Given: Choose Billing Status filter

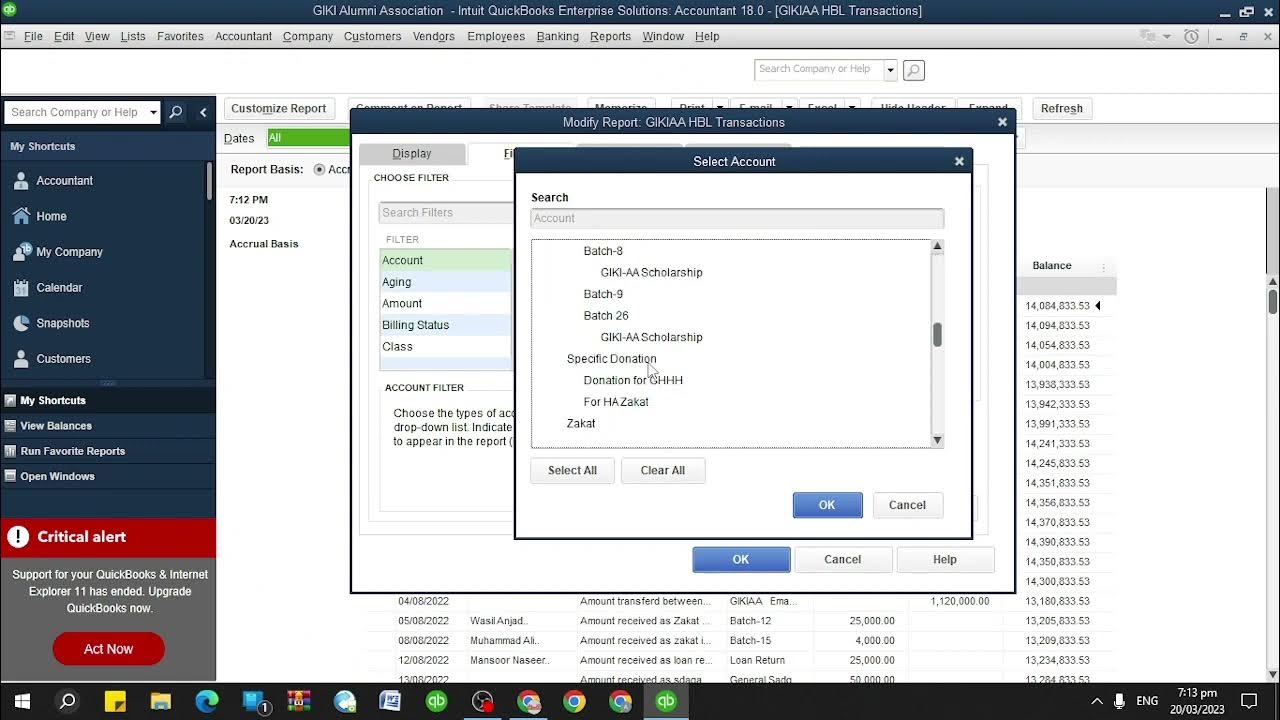Looking at the screenshot, I should click(x=445, y=325).
